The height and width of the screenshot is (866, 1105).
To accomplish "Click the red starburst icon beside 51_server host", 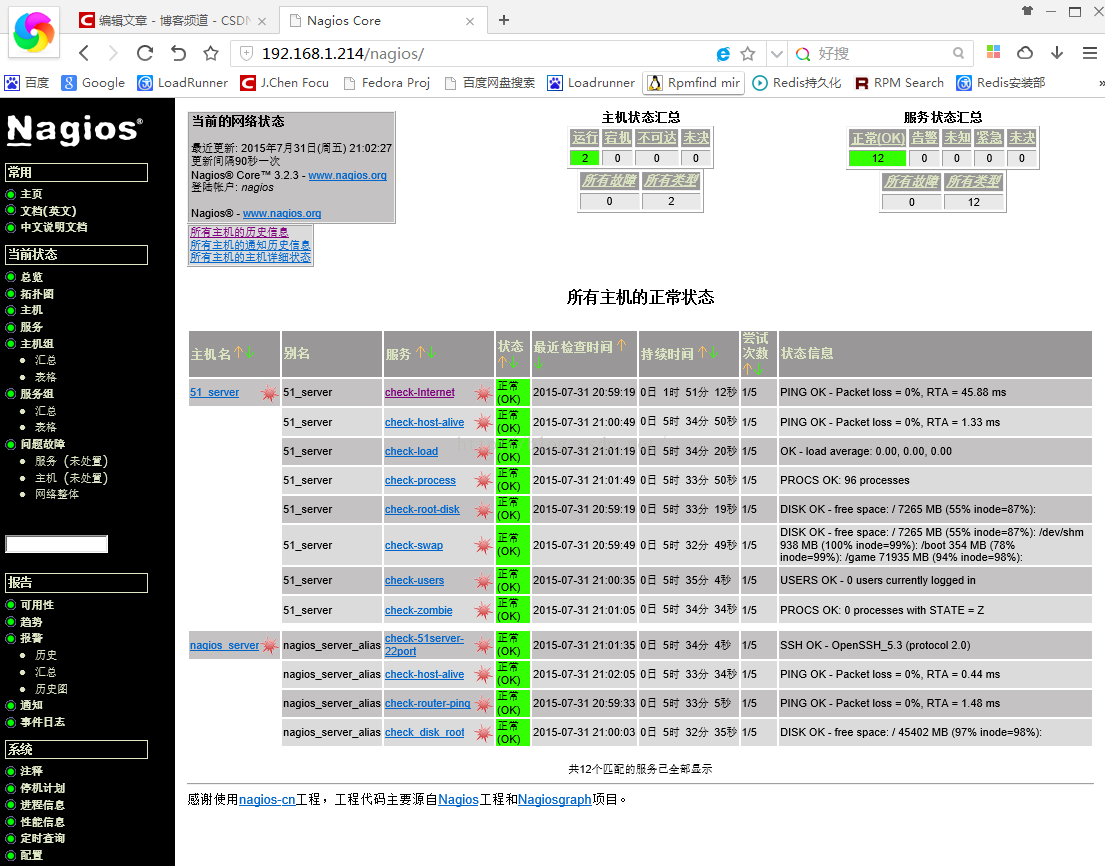I will (x=269, y=393).
